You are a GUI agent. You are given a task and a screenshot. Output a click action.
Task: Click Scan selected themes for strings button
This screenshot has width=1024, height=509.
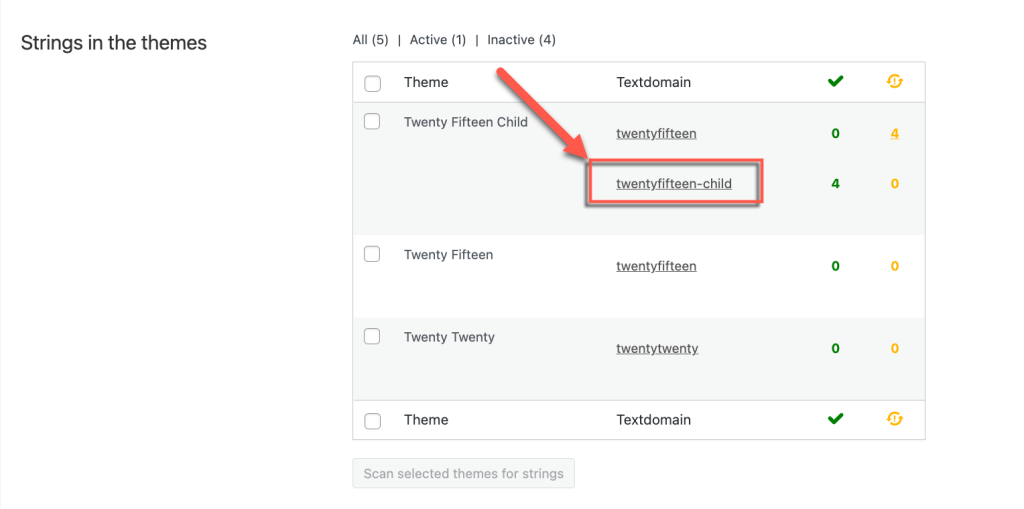coord(464,473)
